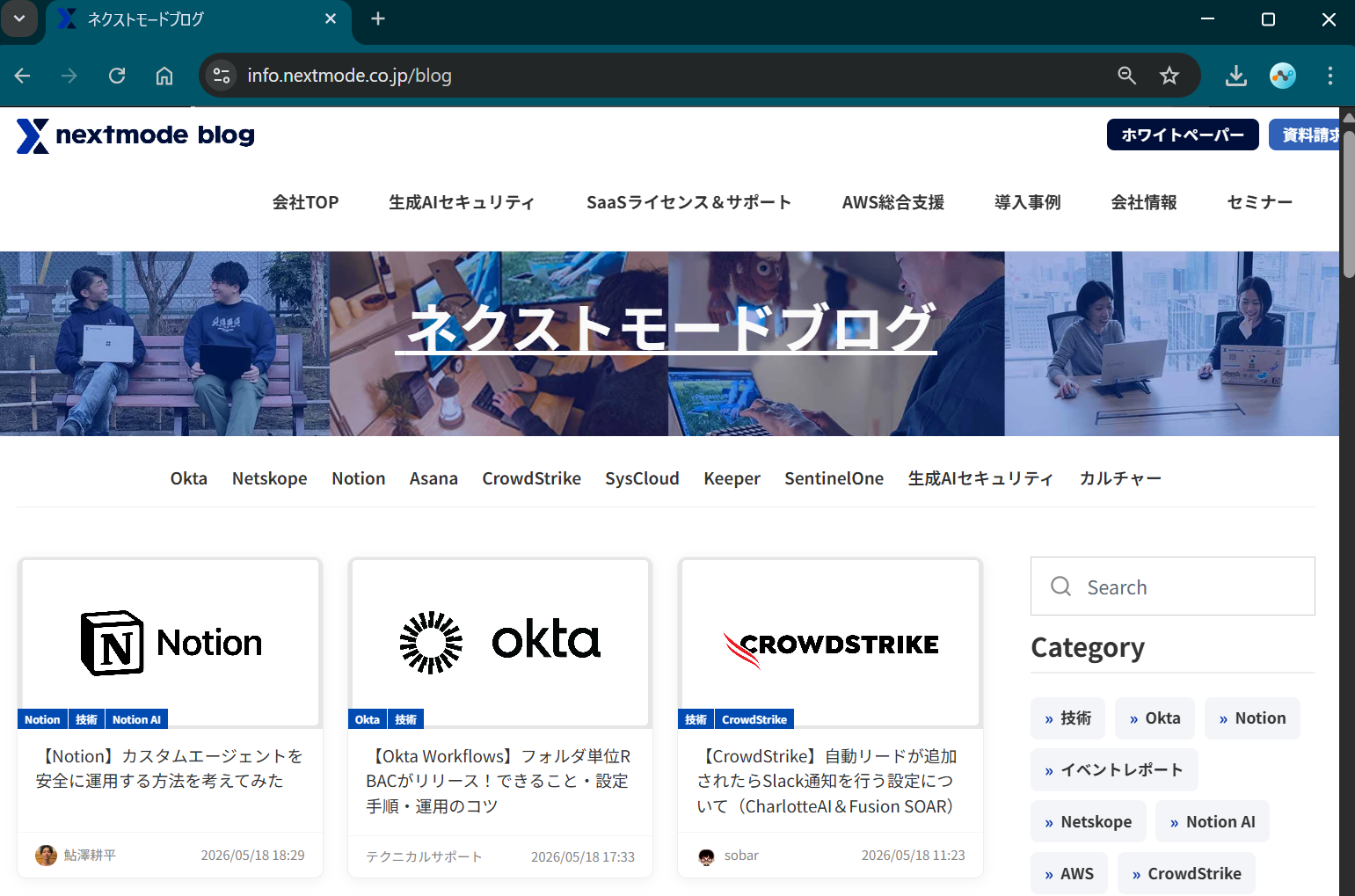Select the SysCloud category tab
This screenshot has height=896, width=1355.
click(x=642, y=478)
